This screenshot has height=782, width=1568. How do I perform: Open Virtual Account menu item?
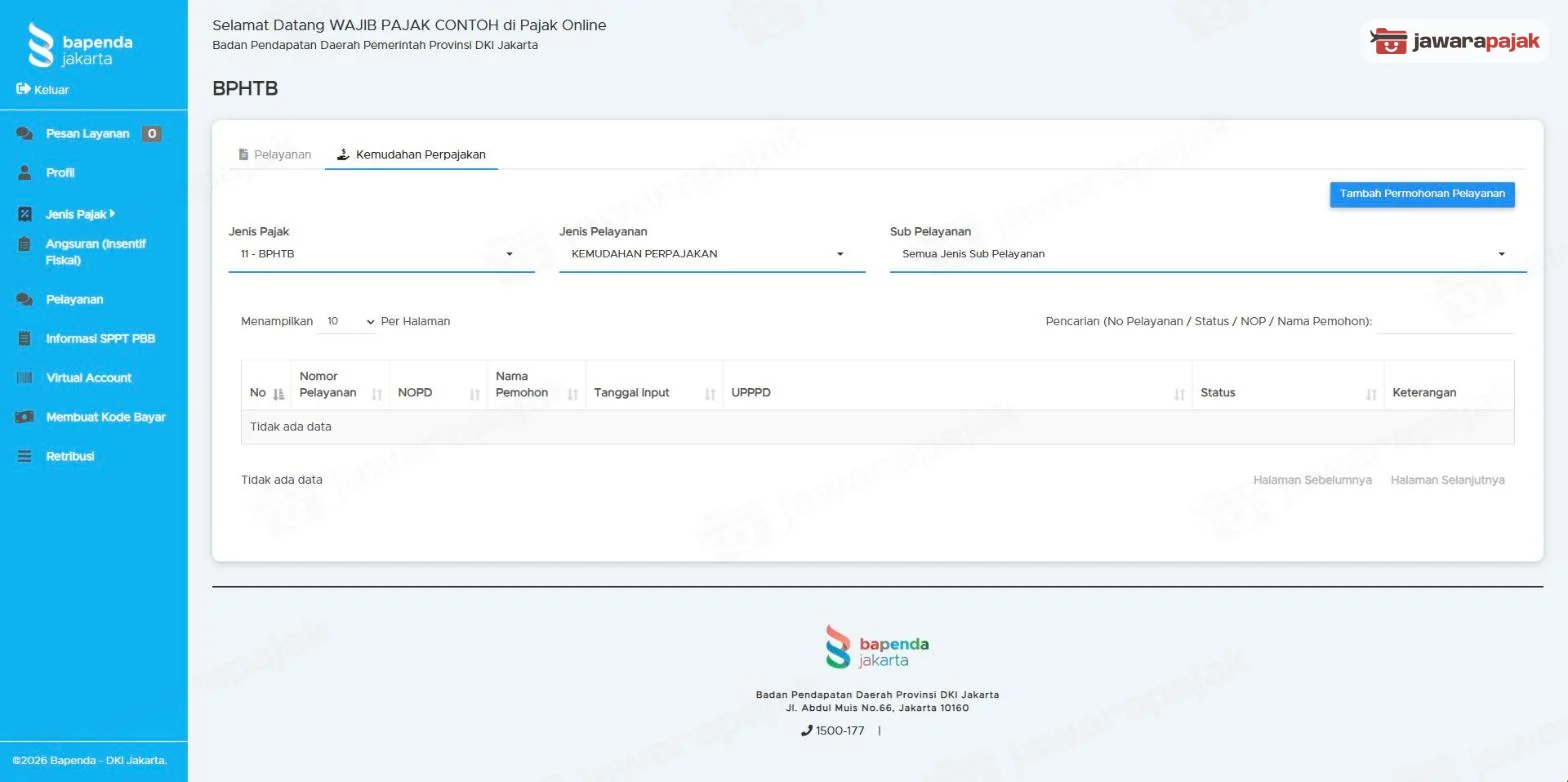[x=88, y=378]
